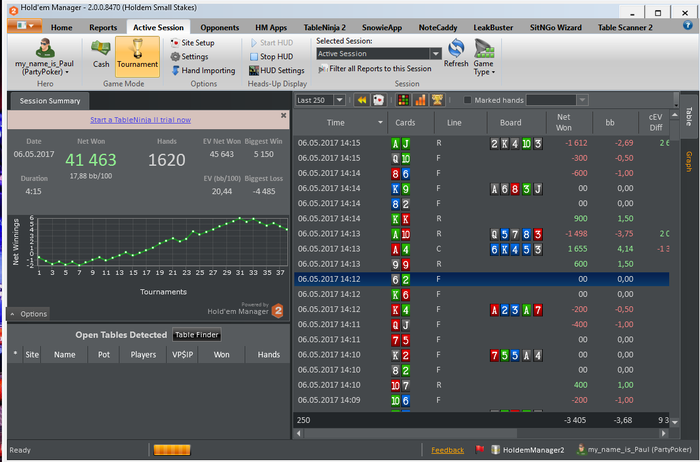700x462 pixels.
Task: Switch to the vertical Graph tab
Action: click(689, 161)
